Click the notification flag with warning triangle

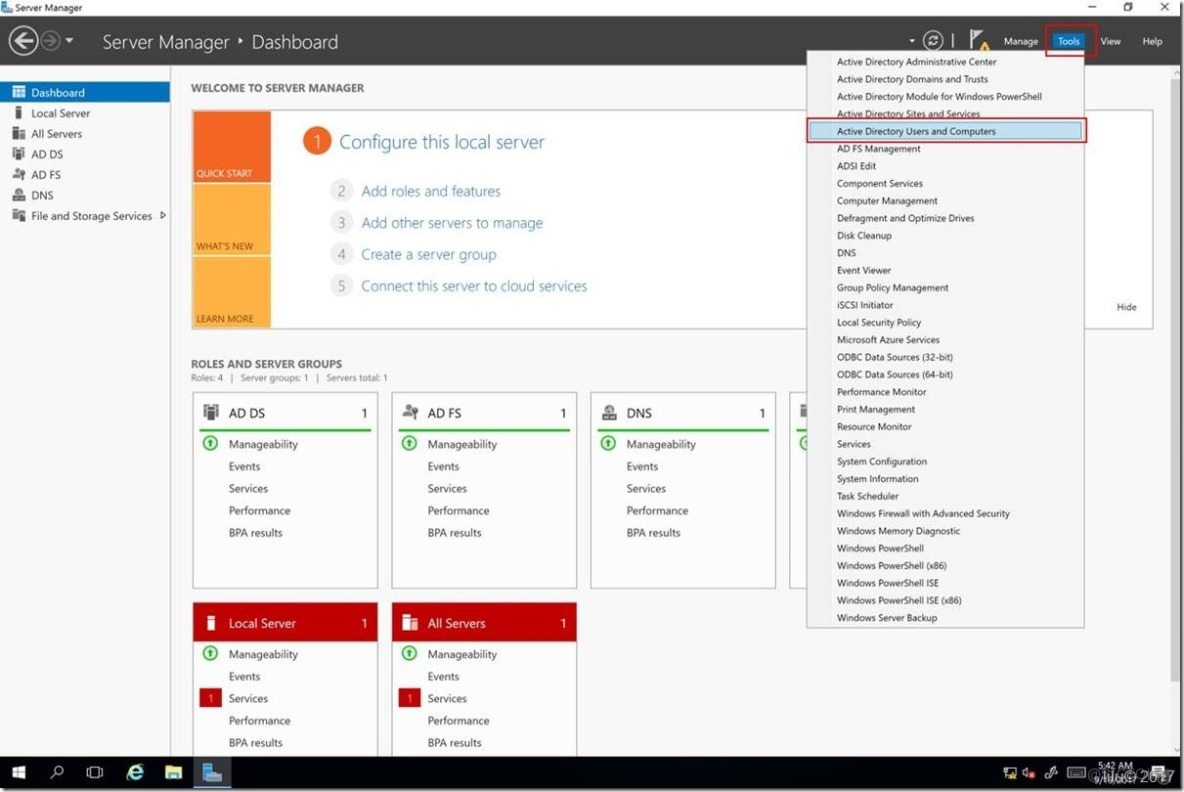click(x=977, y=40)
